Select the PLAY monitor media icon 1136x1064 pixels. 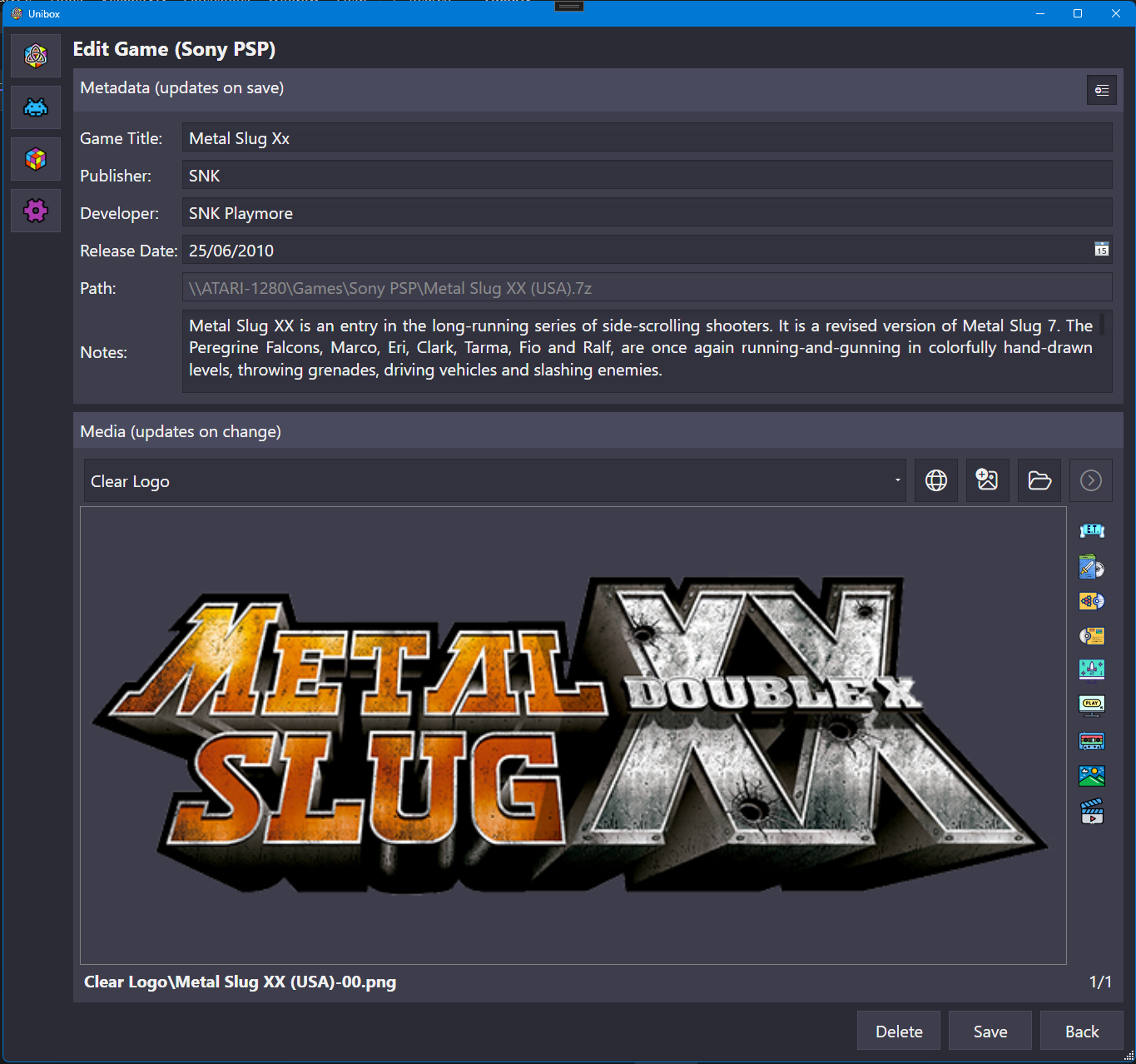coord(1092,705)
